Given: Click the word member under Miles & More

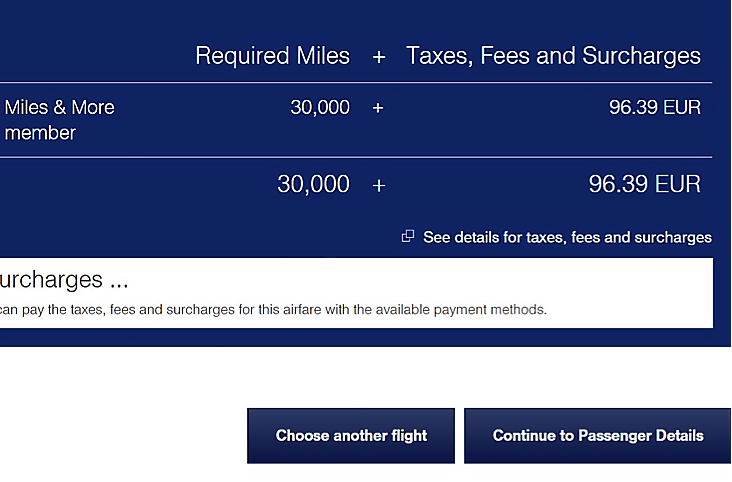Looking at the screenshot, I should point(40,133).
